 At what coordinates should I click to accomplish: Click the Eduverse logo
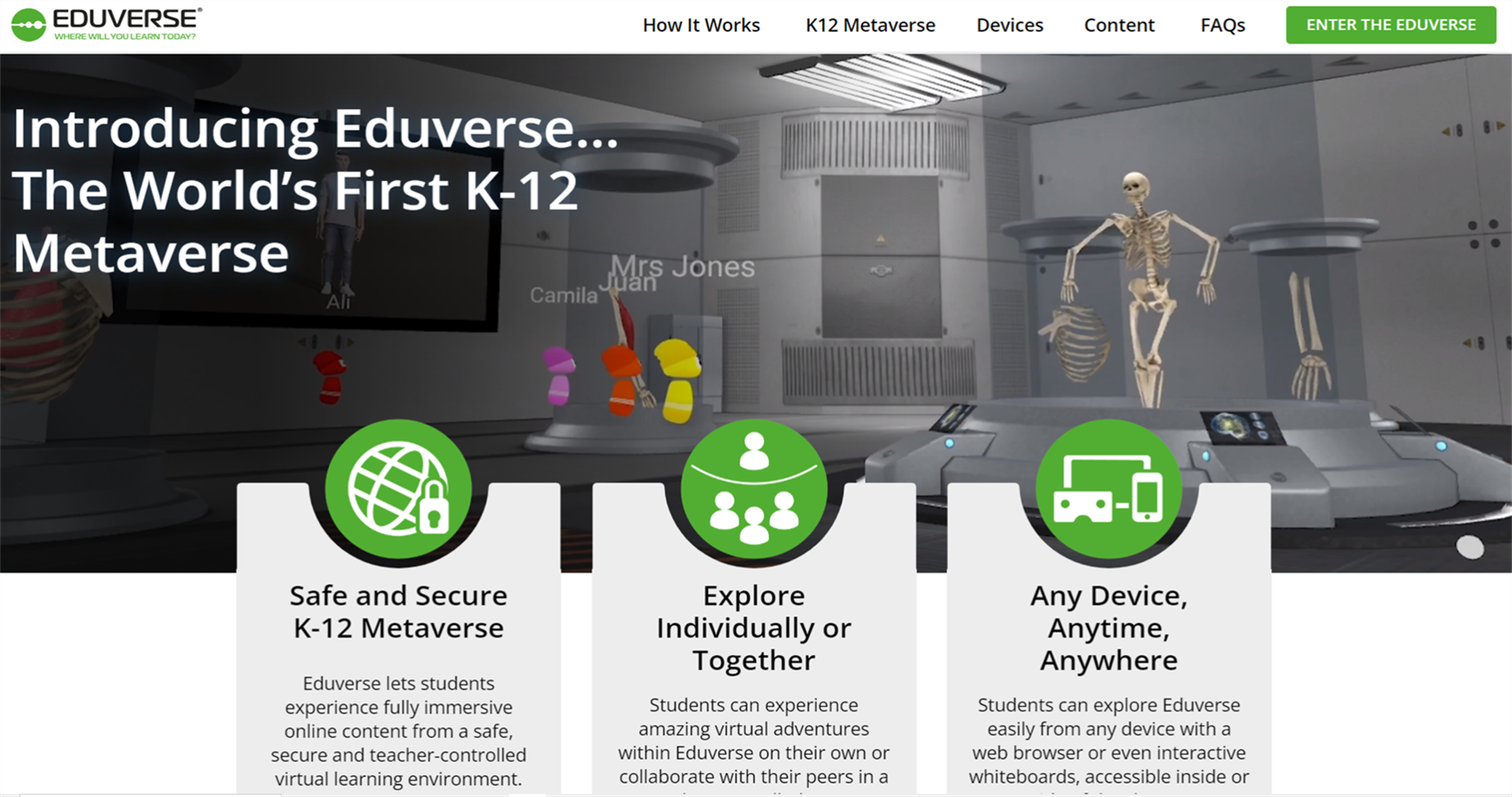(x=106, y=25)
